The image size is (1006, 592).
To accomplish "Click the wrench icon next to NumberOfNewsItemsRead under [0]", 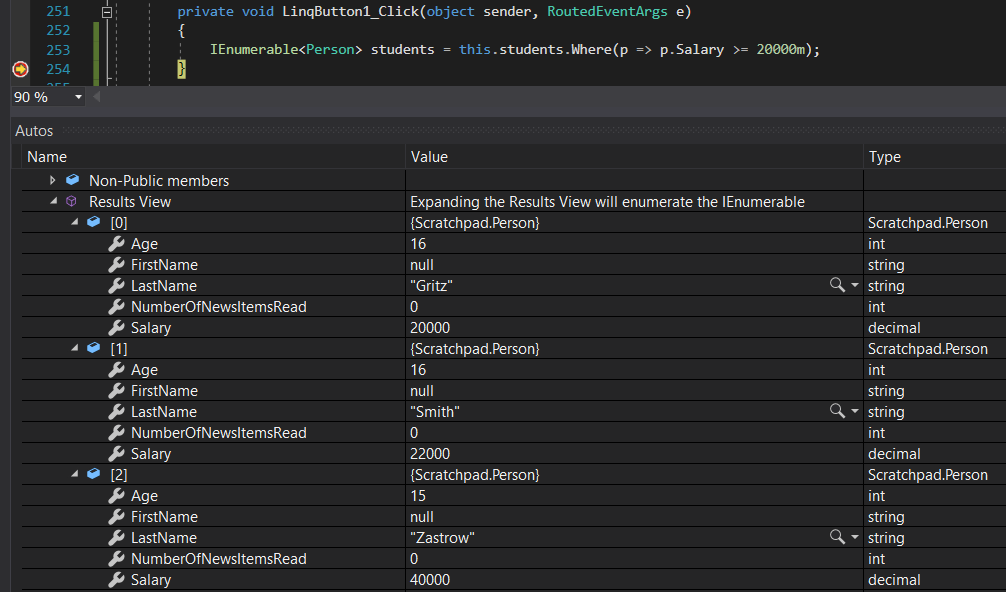I will point(116,307).
